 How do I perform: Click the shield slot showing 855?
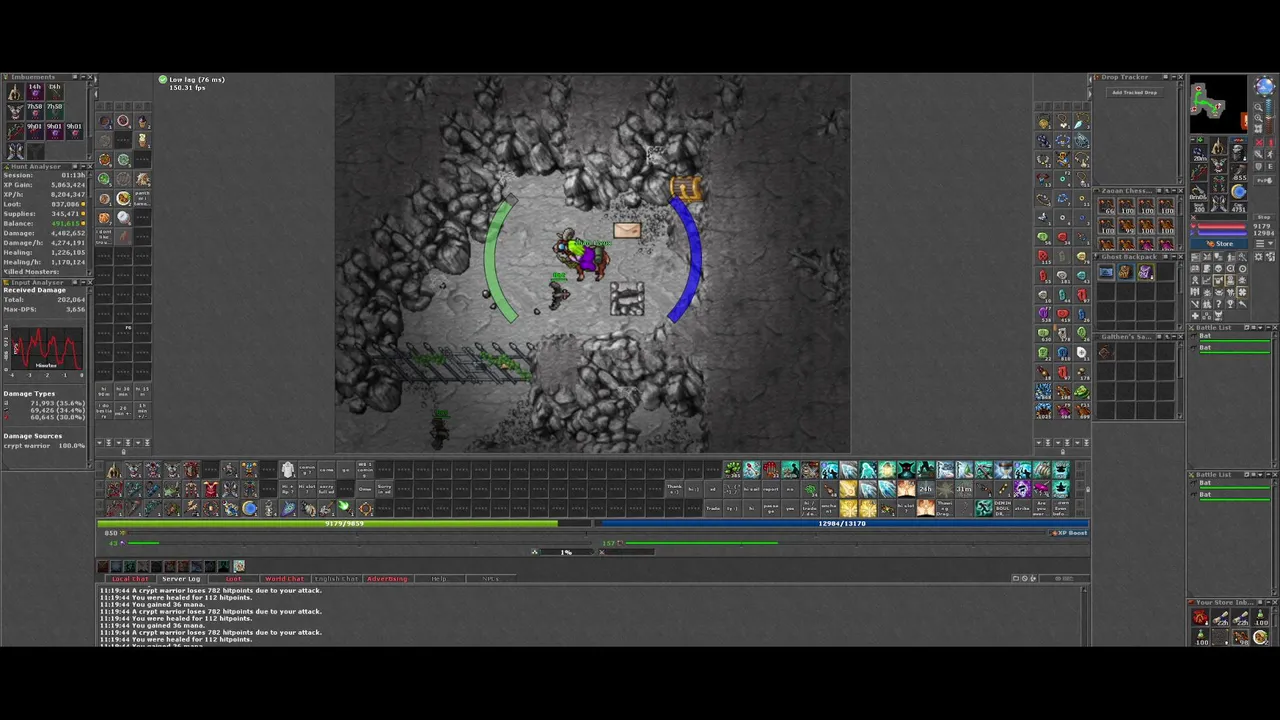1238,173
